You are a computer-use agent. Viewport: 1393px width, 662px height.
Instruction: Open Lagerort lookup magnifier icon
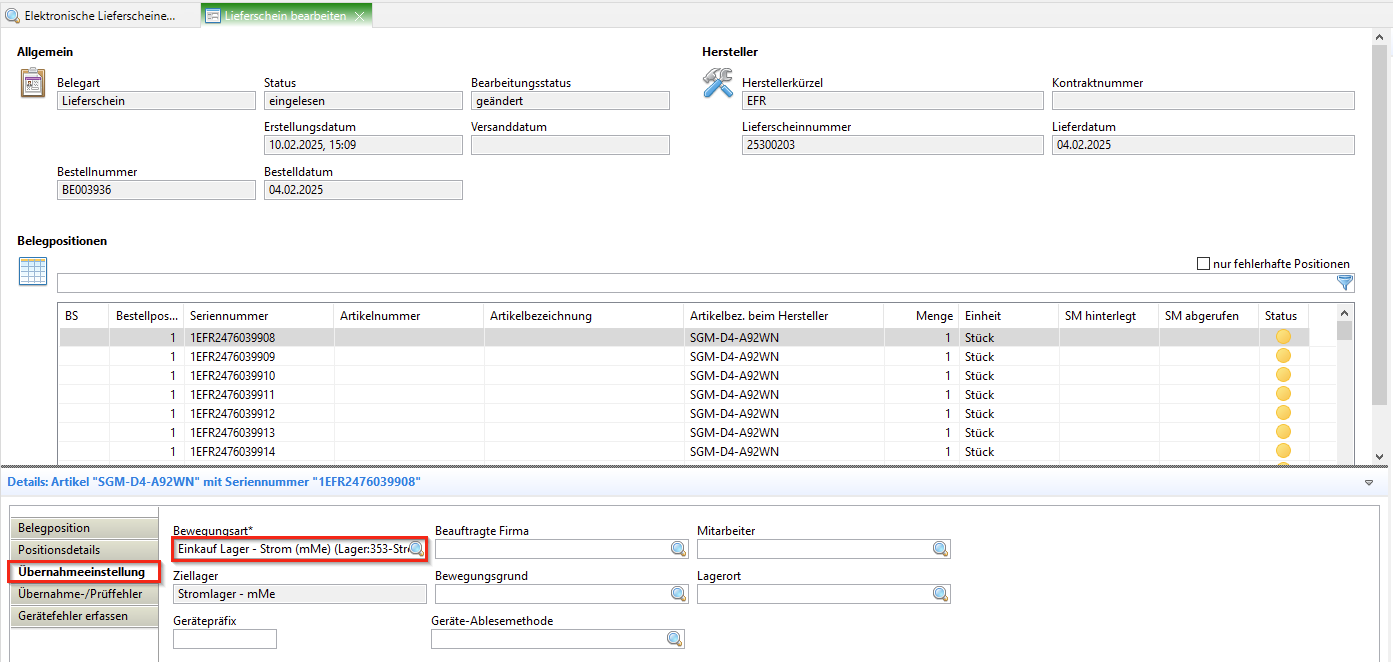pyautogui.click(x=940, y=594)
